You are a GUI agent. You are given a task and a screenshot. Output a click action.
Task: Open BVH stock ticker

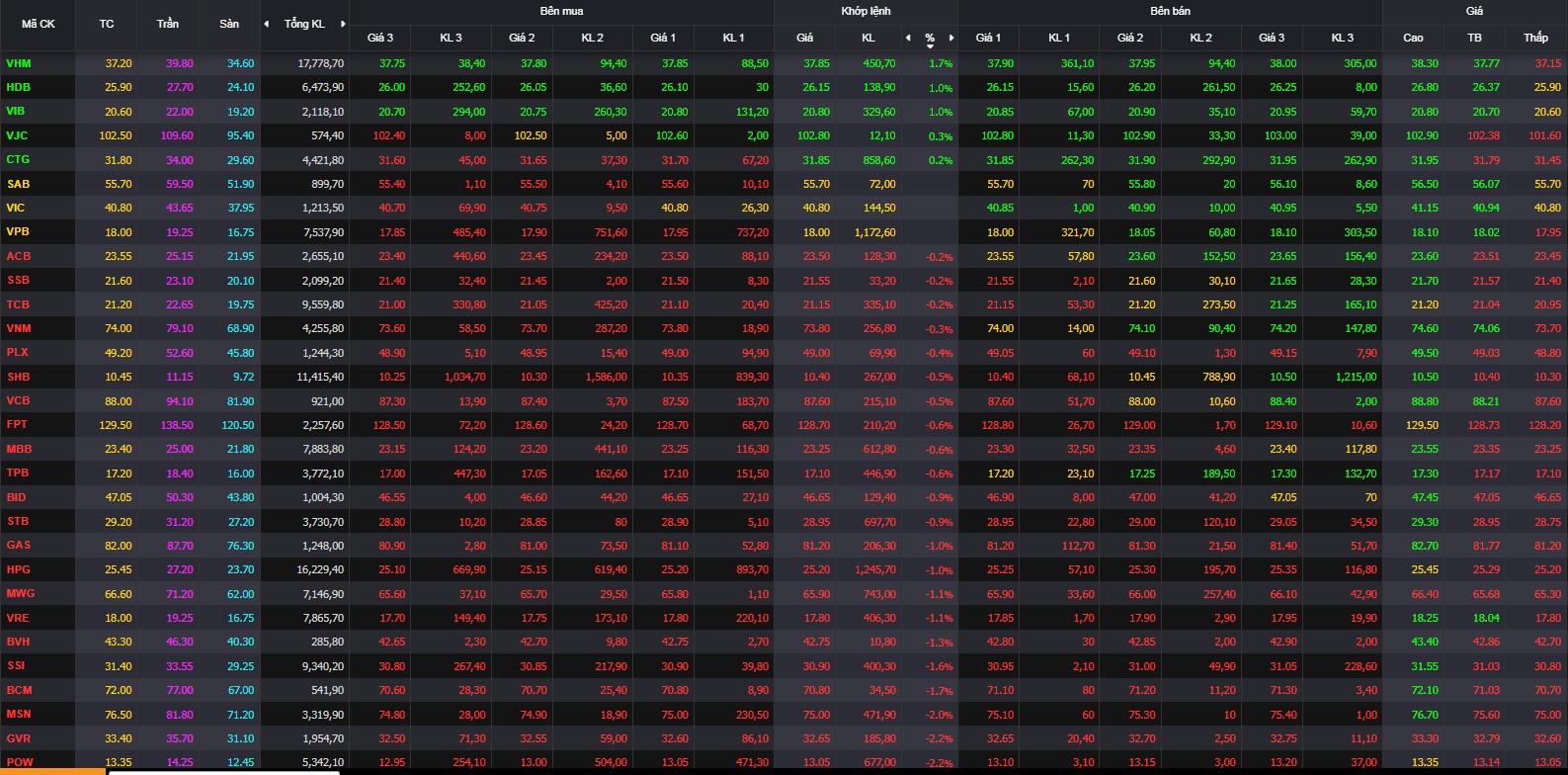(18, 642)
